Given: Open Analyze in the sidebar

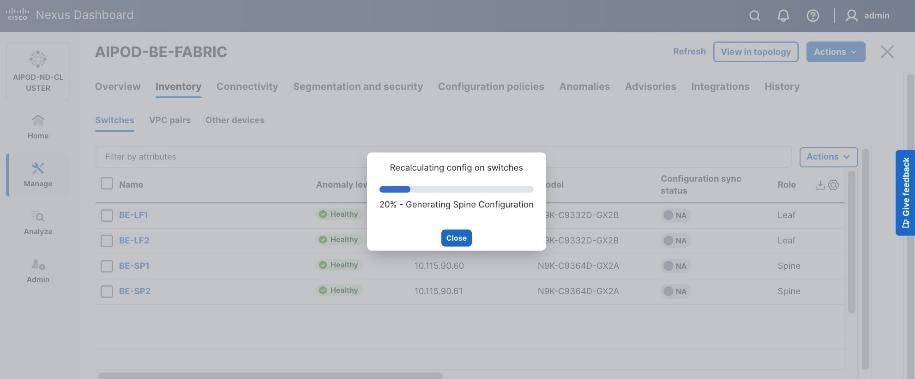Looking at the screenshot, I should point(38,222).
